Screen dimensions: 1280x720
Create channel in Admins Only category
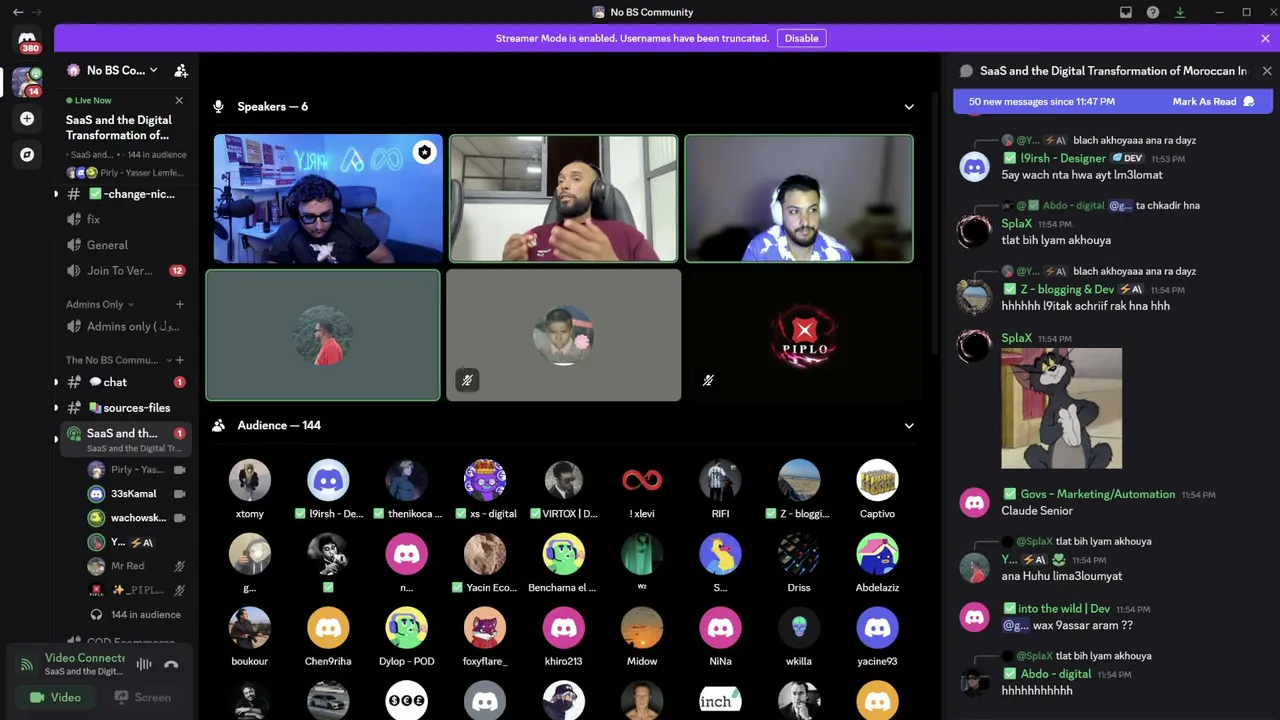coord(180,304)
